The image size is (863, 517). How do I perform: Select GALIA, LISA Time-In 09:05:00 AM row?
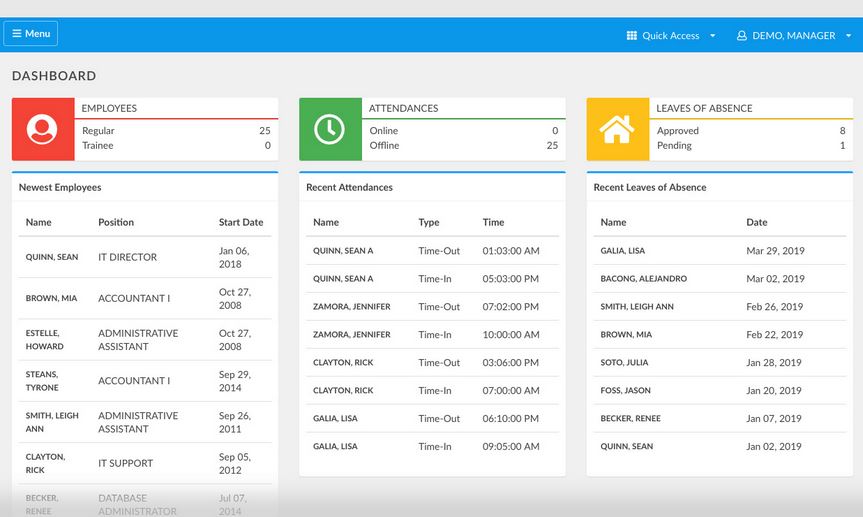(x=432, y=447)
